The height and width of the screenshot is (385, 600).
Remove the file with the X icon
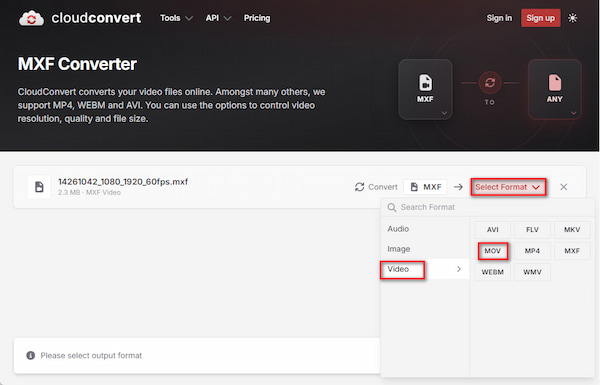pyautogui.click(x=563, y=187)
